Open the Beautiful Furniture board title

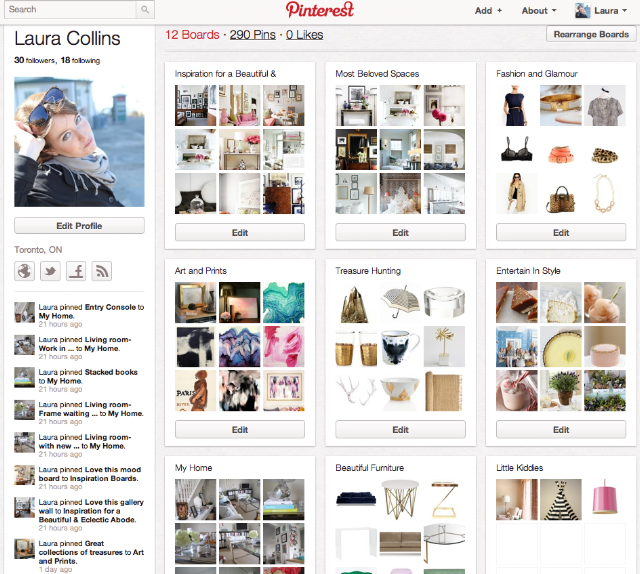(x=369, y=468)
